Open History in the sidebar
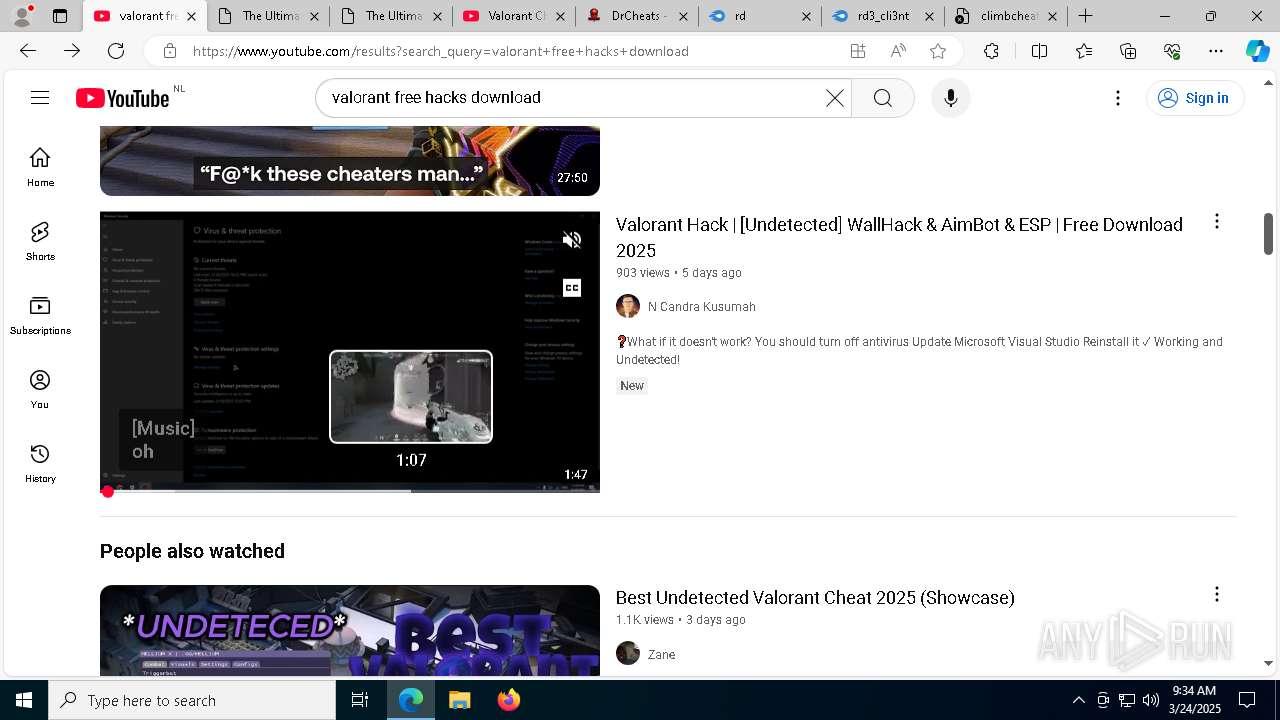Screen dimensions: 1280x720 [40, 463]
